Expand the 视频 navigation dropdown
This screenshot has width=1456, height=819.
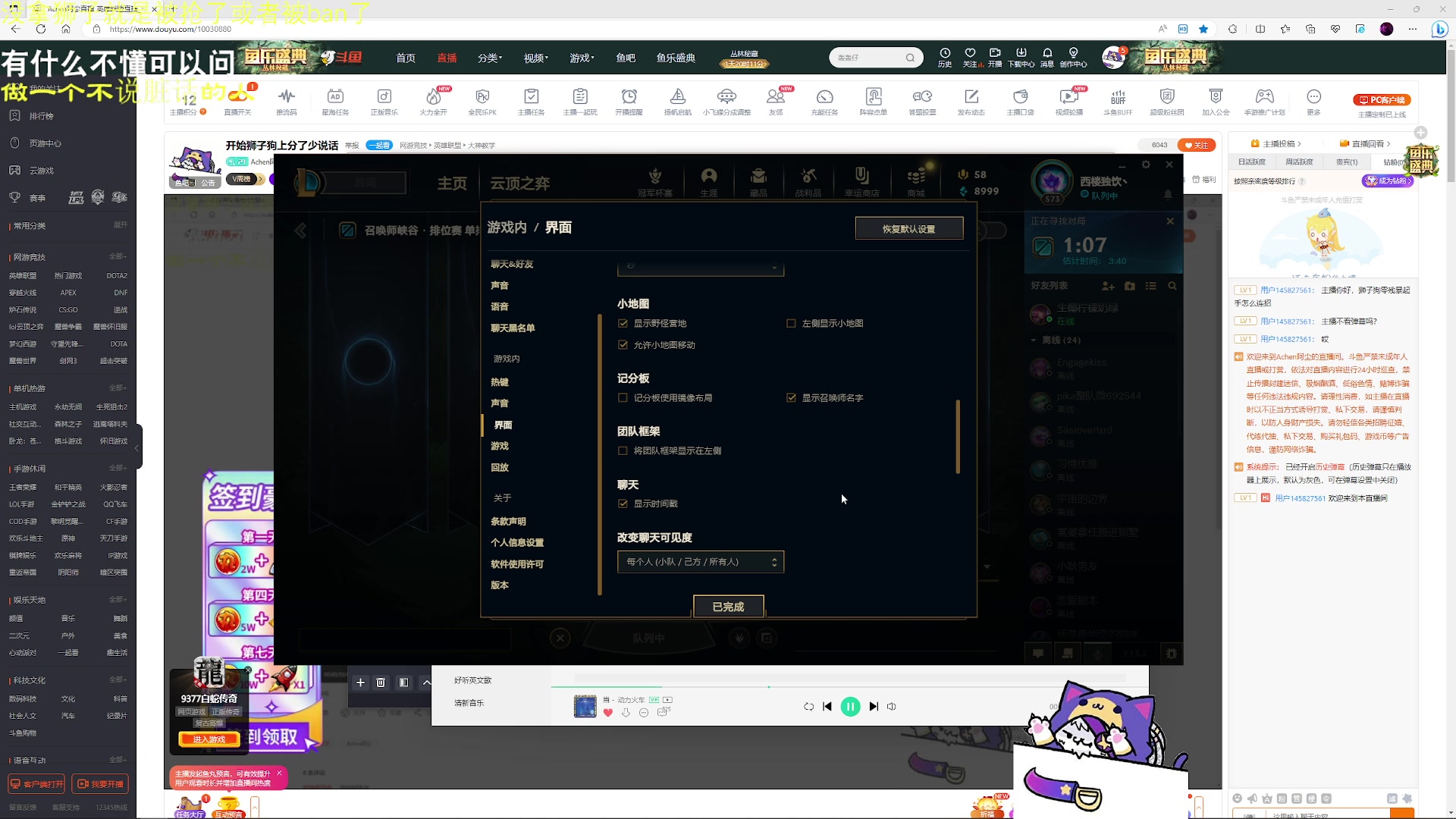tap(536, 58)
